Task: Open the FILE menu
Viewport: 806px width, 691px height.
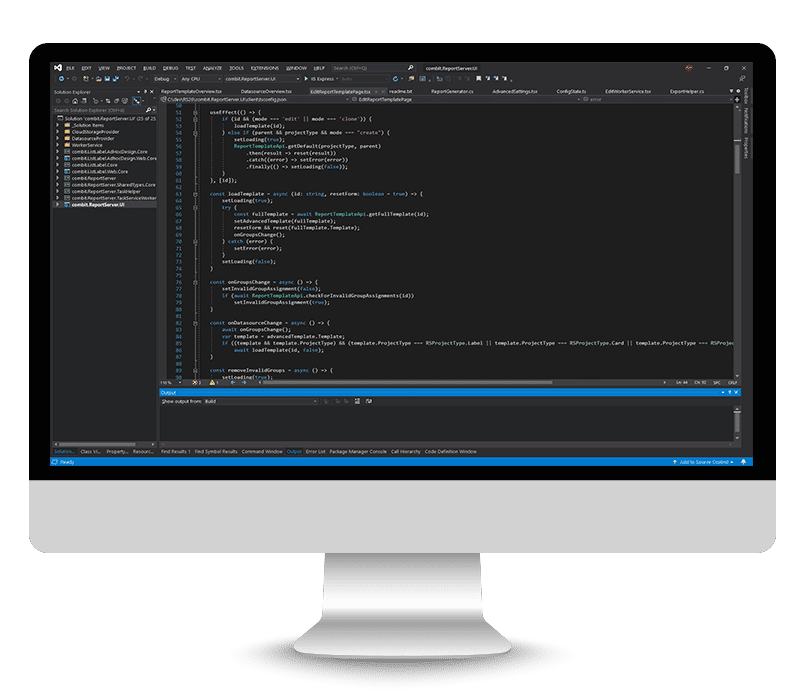Action: click(x=70, y=68)
